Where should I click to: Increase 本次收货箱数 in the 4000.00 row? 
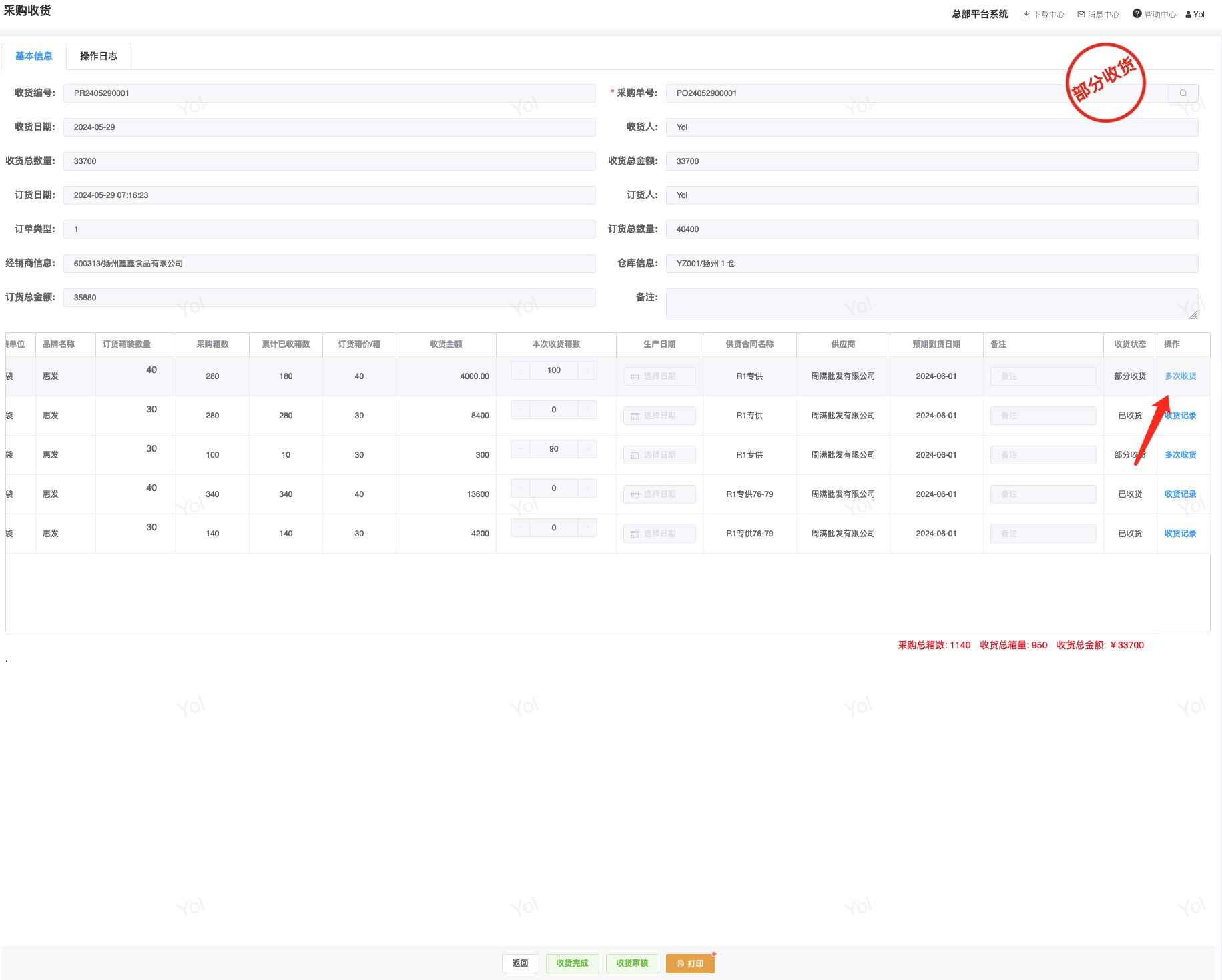[x=587, y=370]
